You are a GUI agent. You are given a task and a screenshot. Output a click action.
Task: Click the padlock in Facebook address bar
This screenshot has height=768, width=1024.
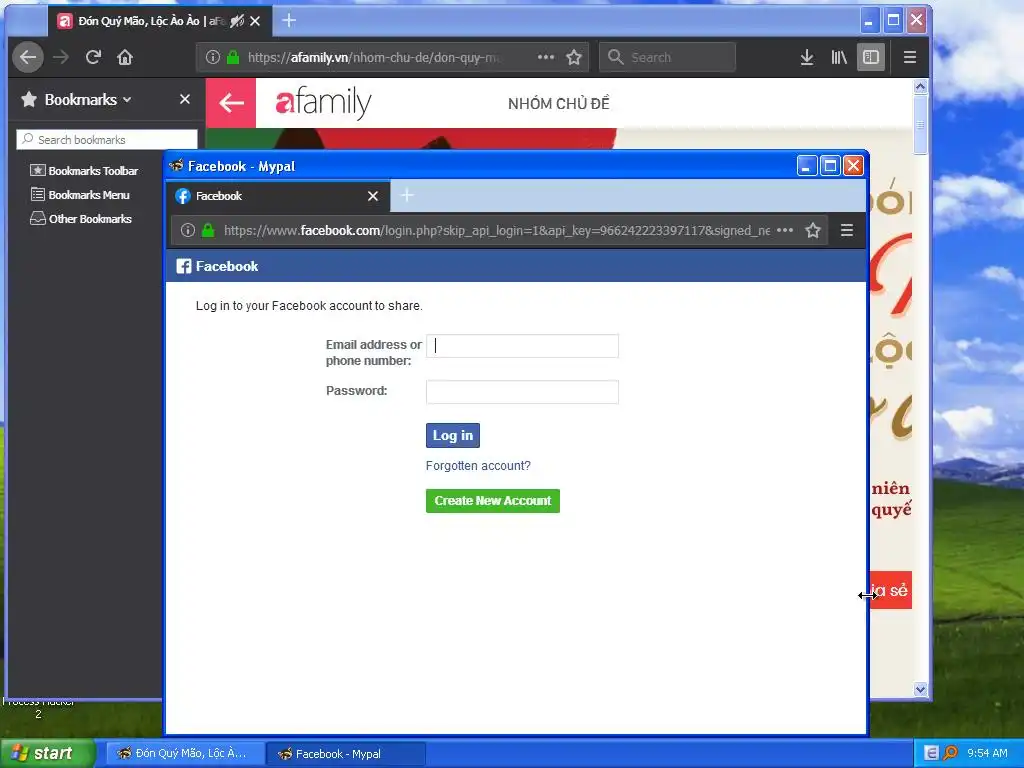[208, 231]
